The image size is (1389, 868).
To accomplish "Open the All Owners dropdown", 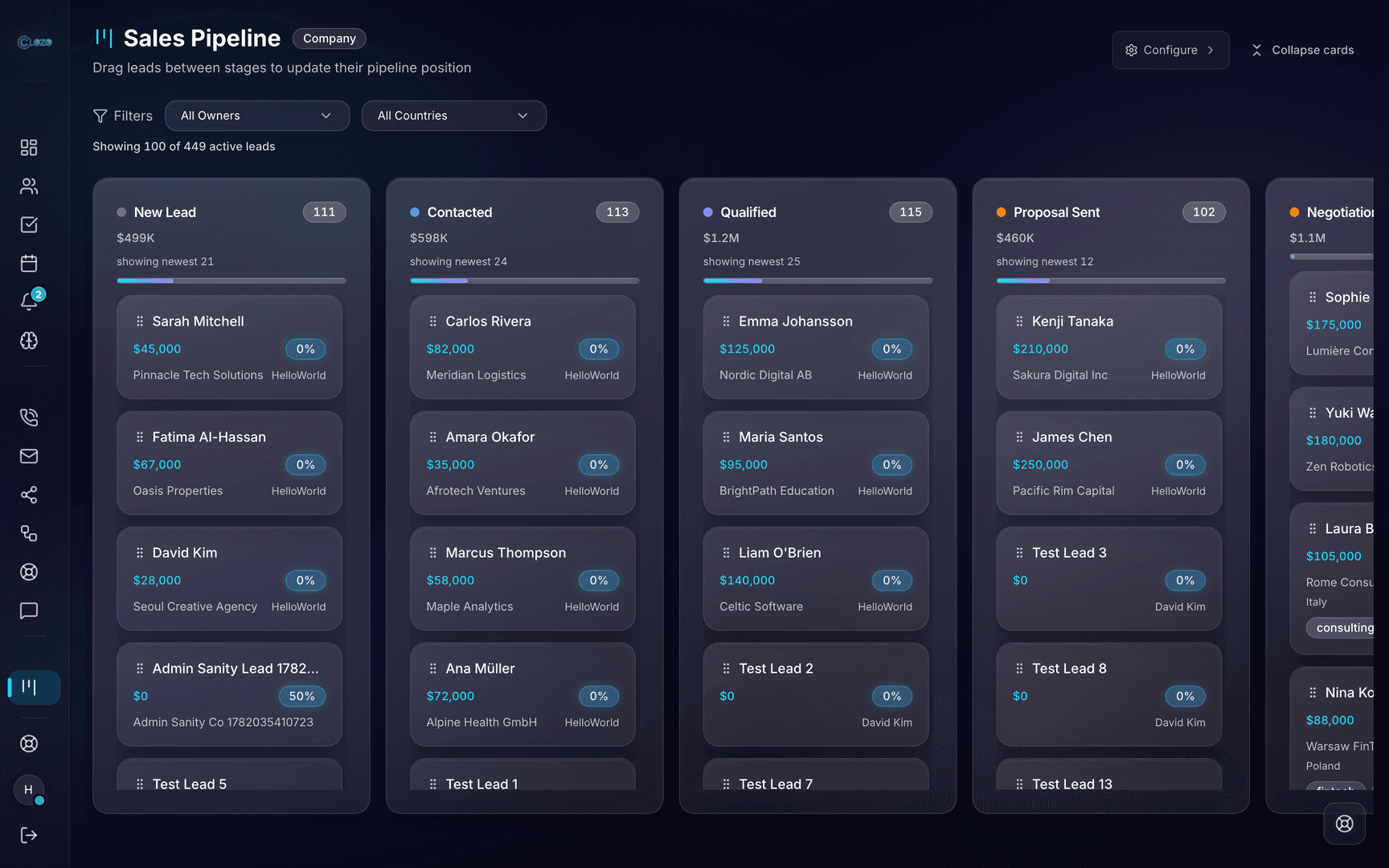I will pos(257,116).
